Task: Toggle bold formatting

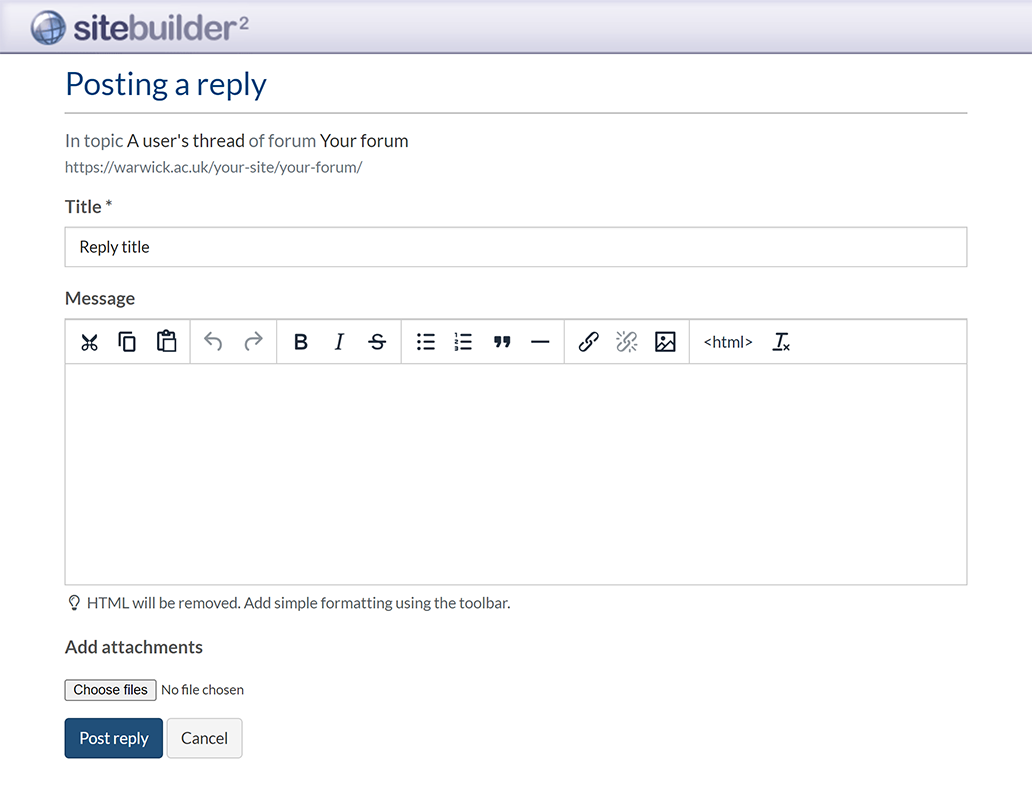Action: (300, 342)
